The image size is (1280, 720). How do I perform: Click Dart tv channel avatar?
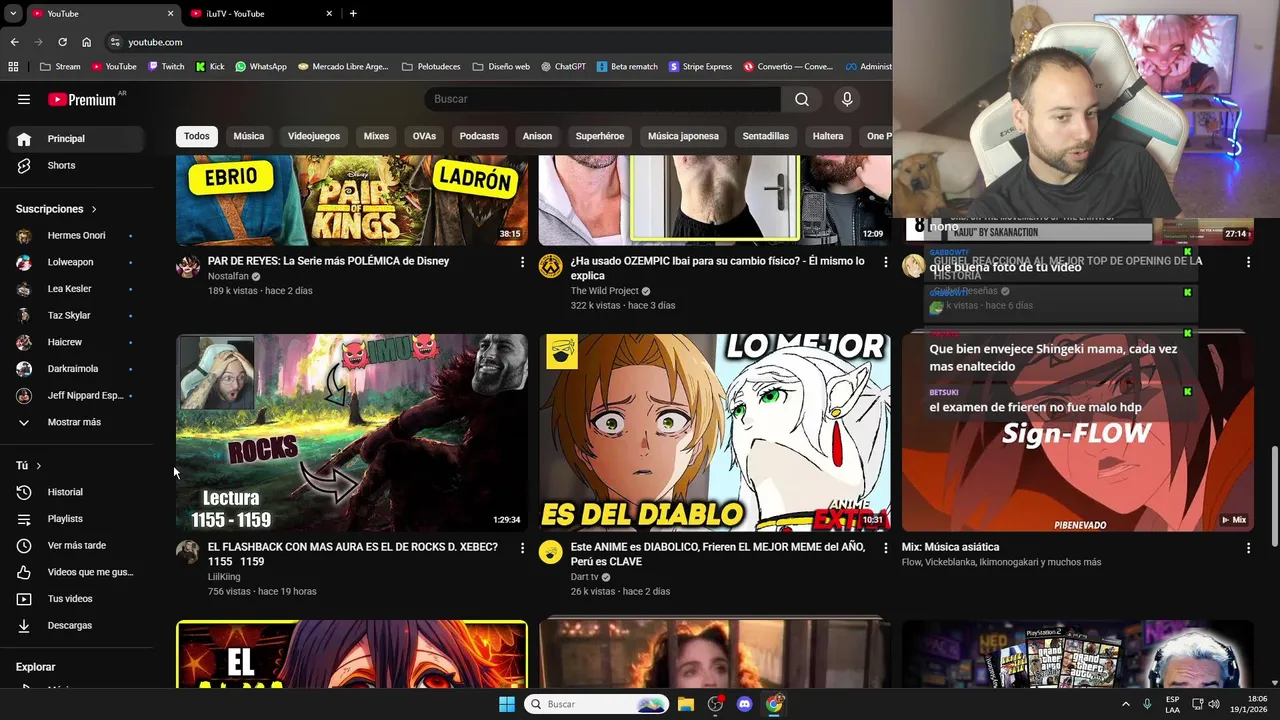point(551,552)
